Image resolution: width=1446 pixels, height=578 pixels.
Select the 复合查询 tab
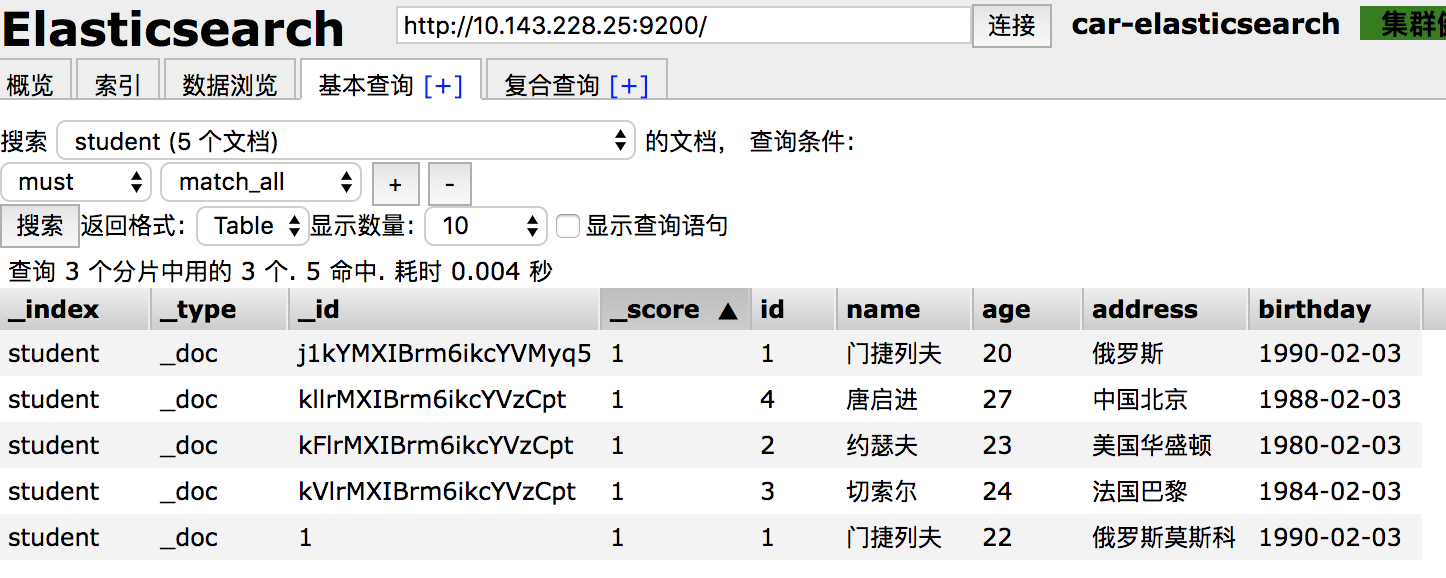click(551, 85)
